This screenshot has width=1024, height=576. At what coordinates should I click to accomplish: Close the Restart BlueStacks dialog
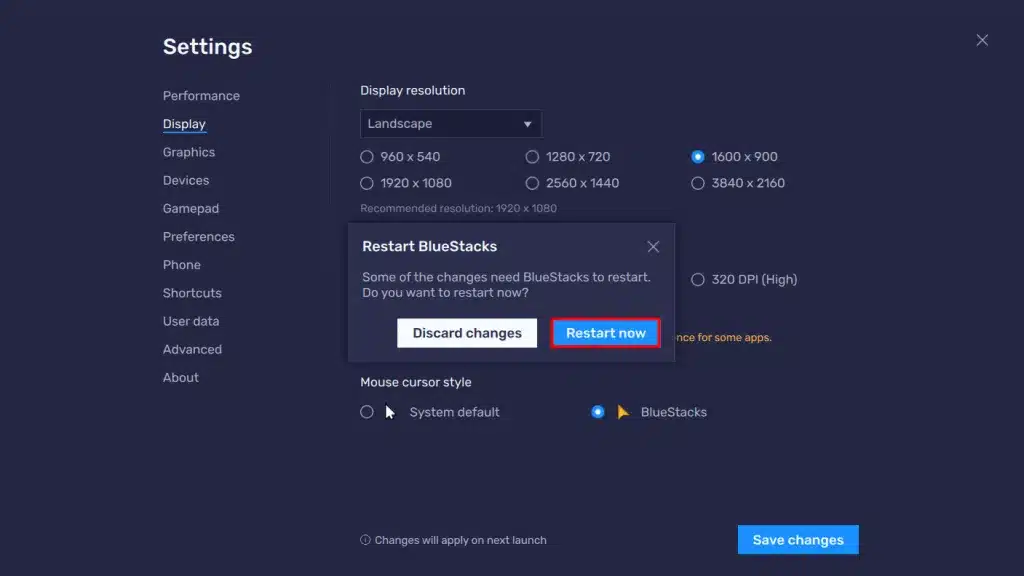[x=653, y=247]
